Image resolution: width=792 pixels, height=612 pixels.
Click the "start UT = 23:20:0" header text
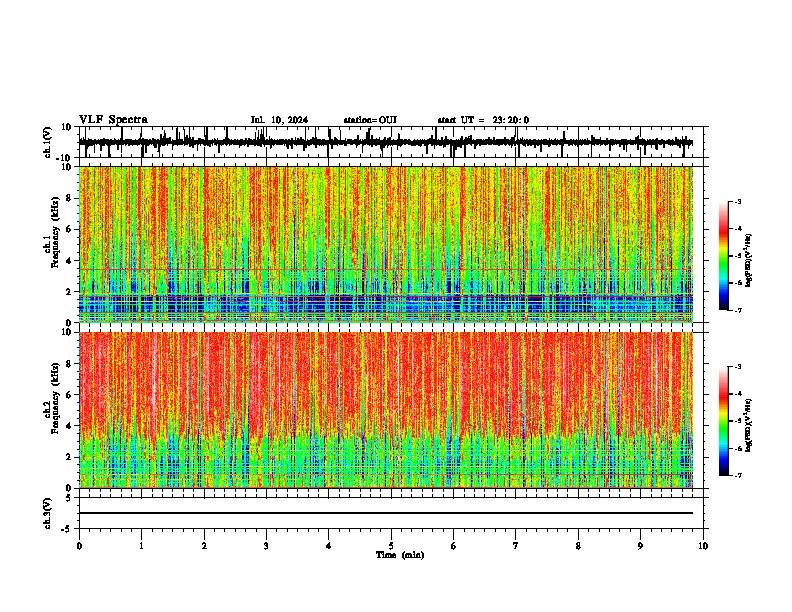pos(483,120)
